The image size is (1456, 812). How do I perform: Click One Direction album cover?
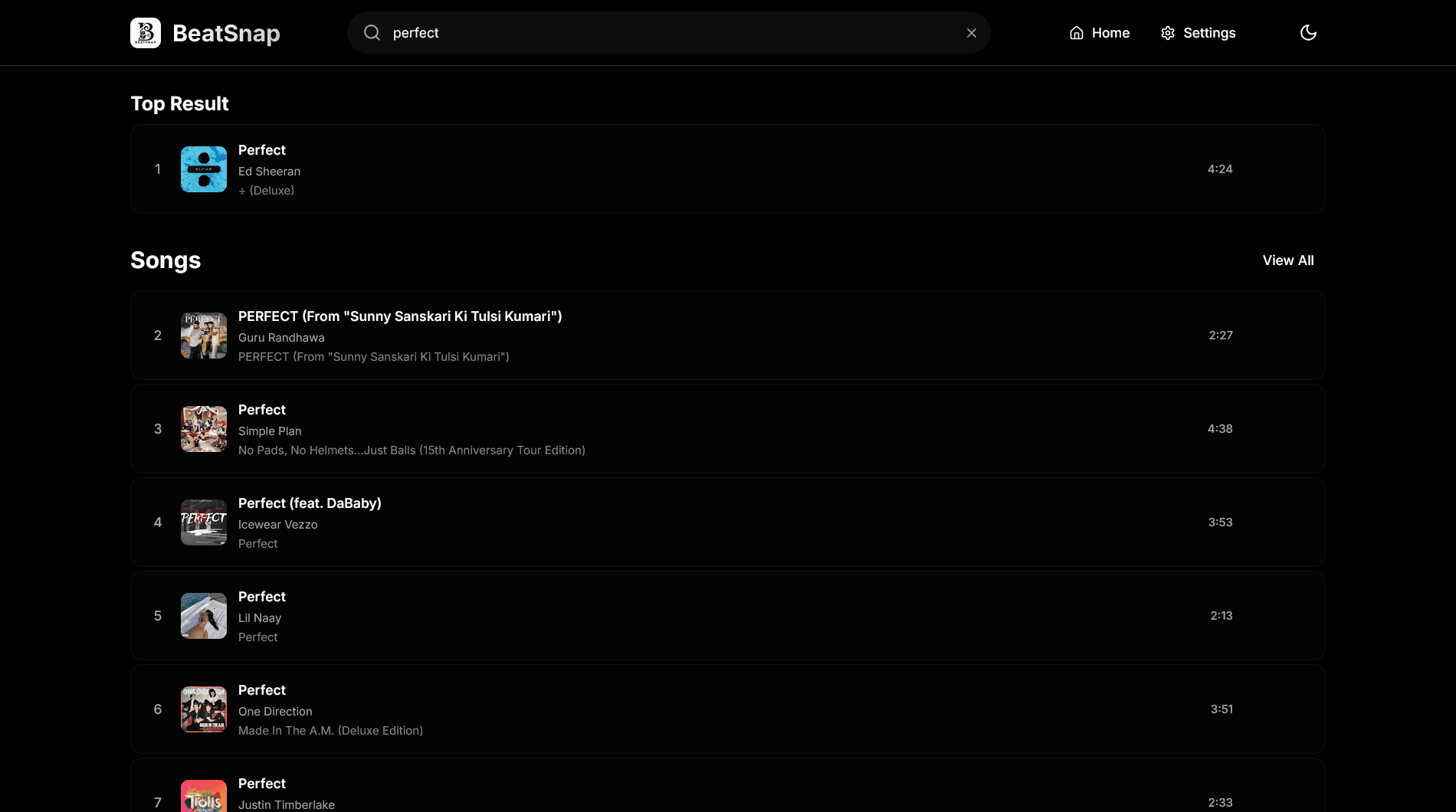coord(204,709)
